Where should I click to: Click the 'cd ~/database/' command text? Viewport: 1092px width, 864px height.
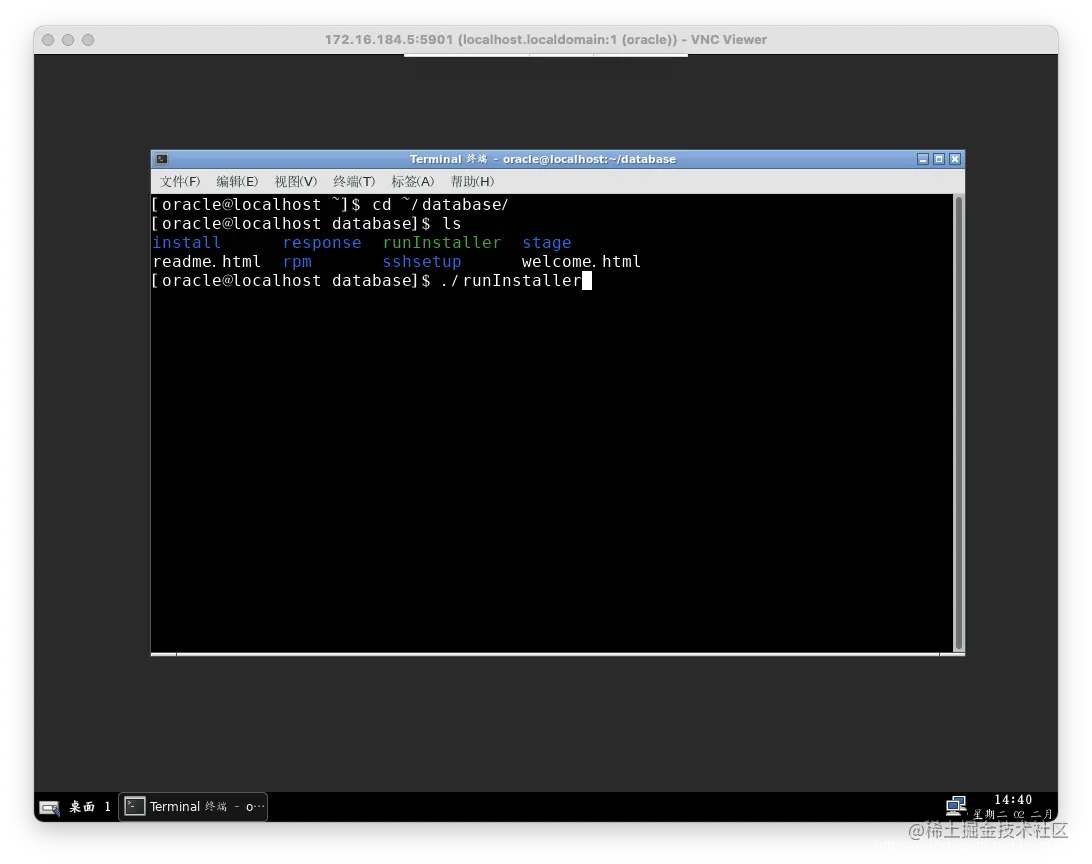click(x=440, y=205)
